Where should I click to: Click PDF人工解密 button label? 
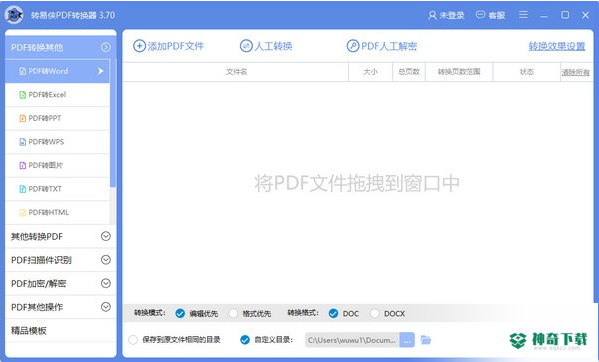pos(389,46)
